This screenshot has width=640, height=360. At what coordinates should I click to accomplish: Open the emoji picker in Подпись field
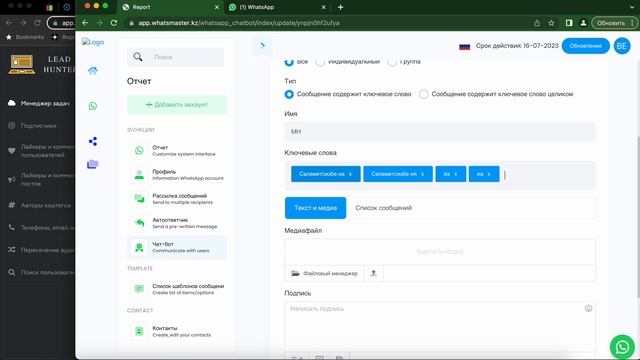coord(588,309)
